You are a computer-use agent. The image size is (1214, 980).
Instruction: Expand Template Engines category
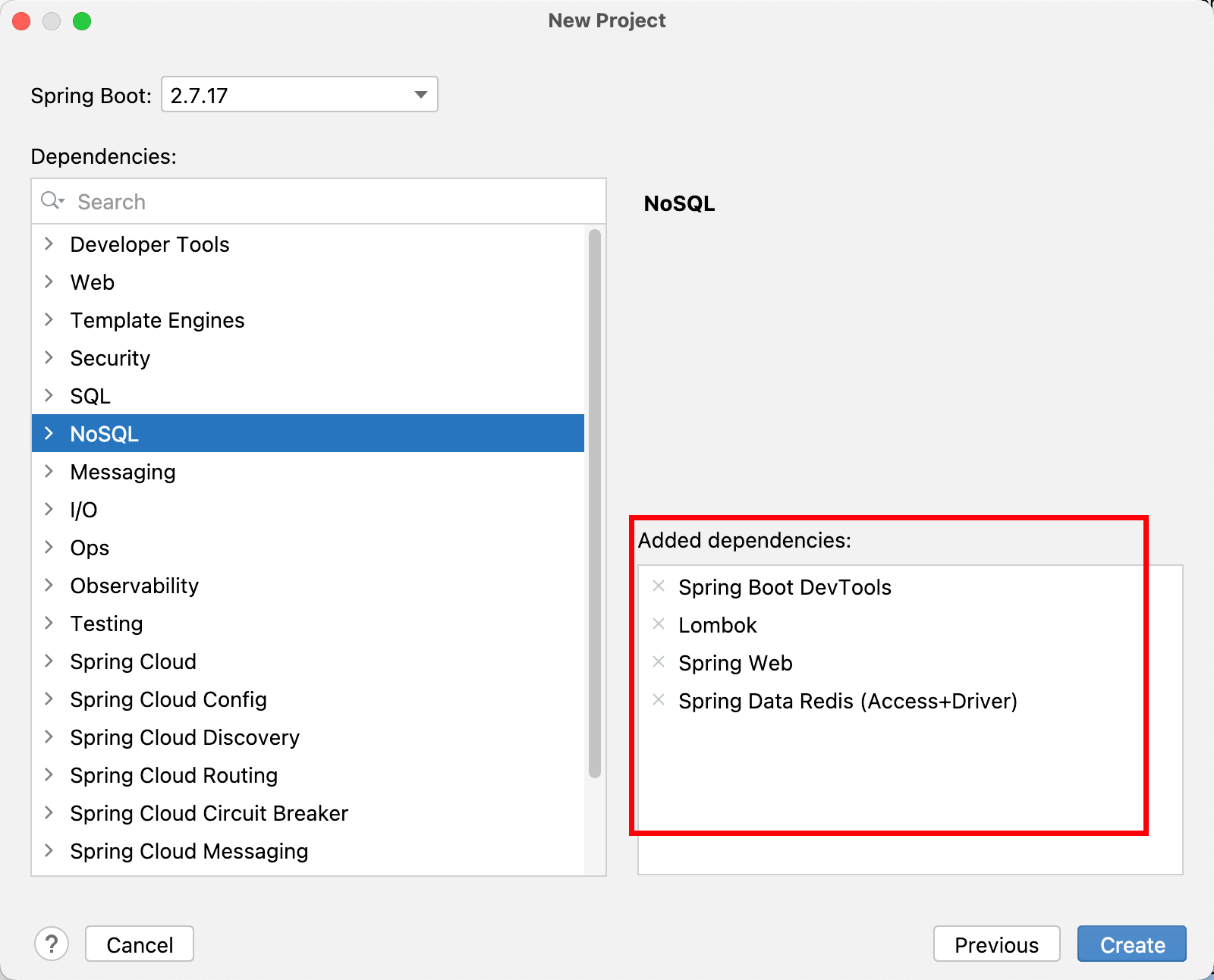(49, 319)
